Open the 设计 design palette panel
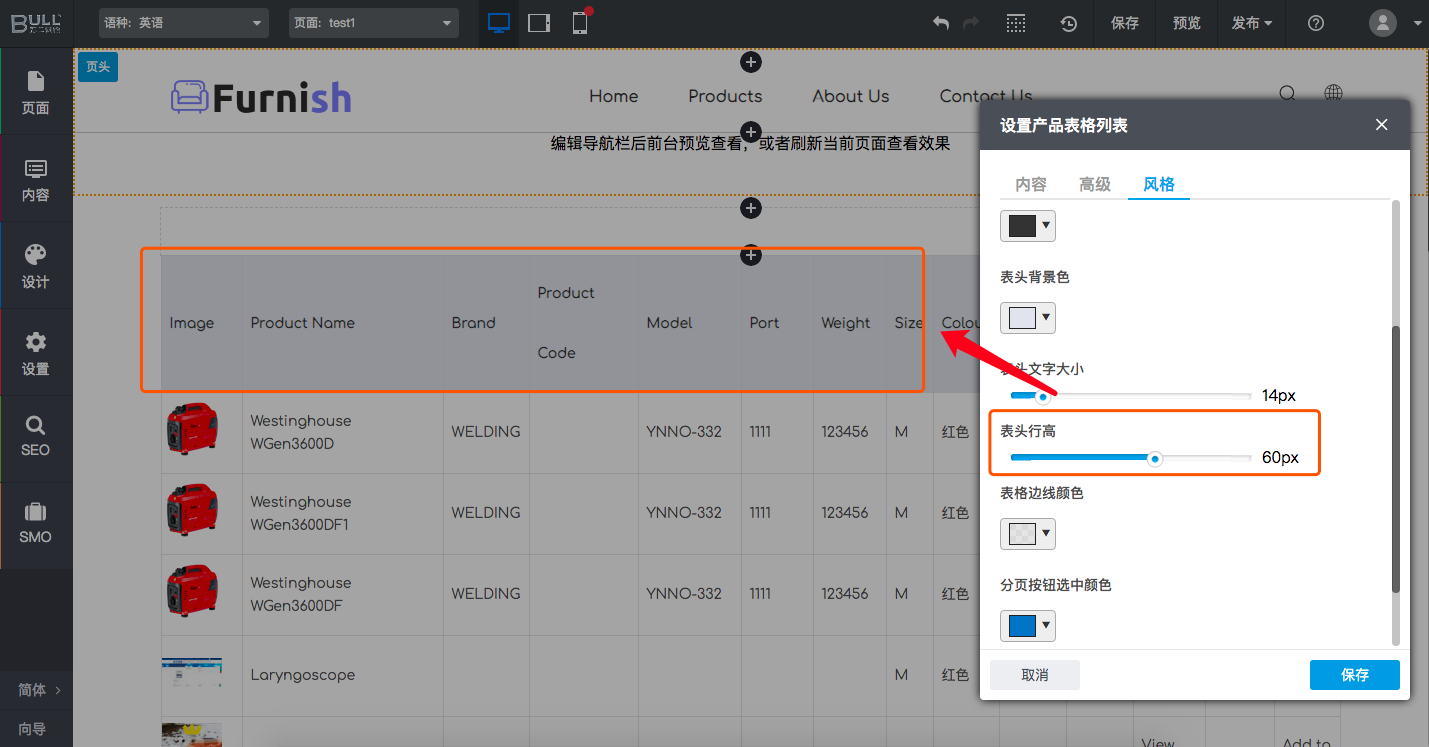Viewport: 1429px width, 747px height. pyautogui.click(x=36, y=265)
